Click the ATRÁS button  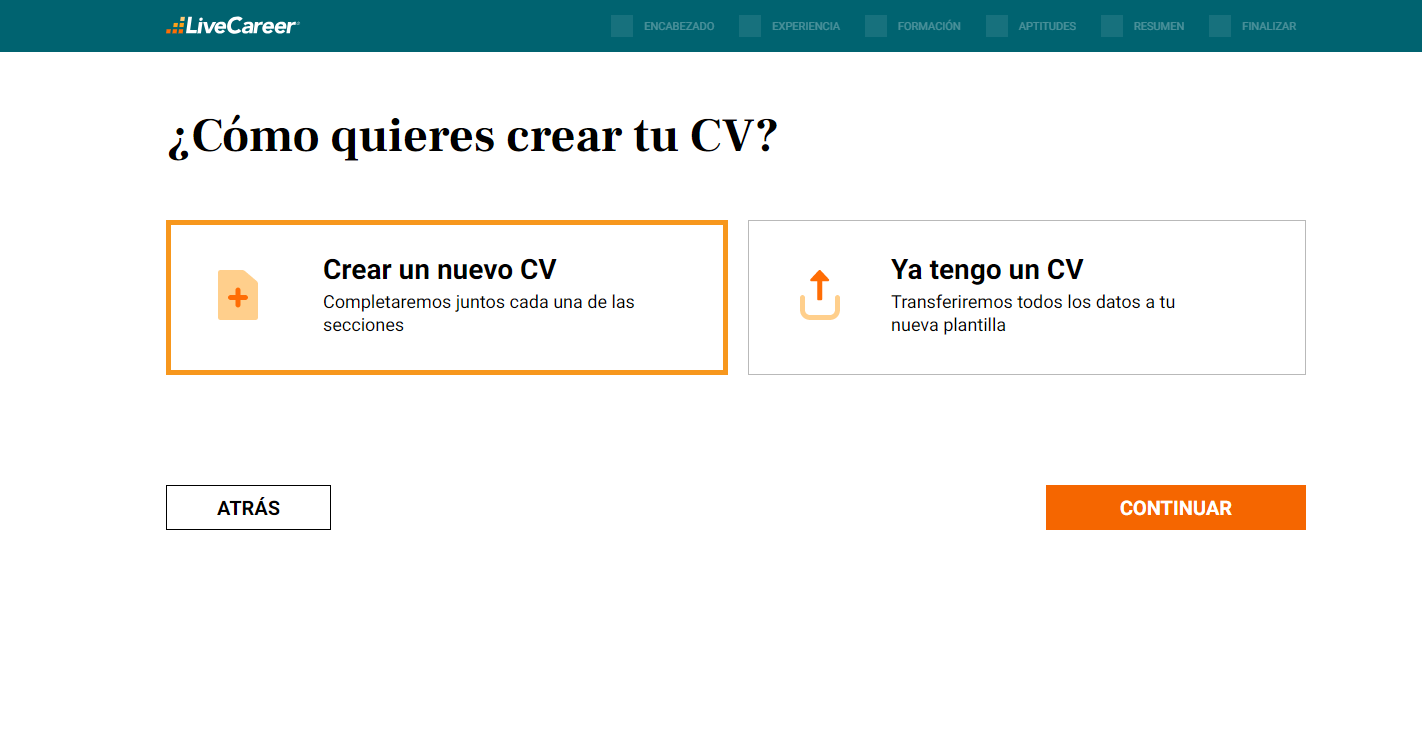coord(248,508)
